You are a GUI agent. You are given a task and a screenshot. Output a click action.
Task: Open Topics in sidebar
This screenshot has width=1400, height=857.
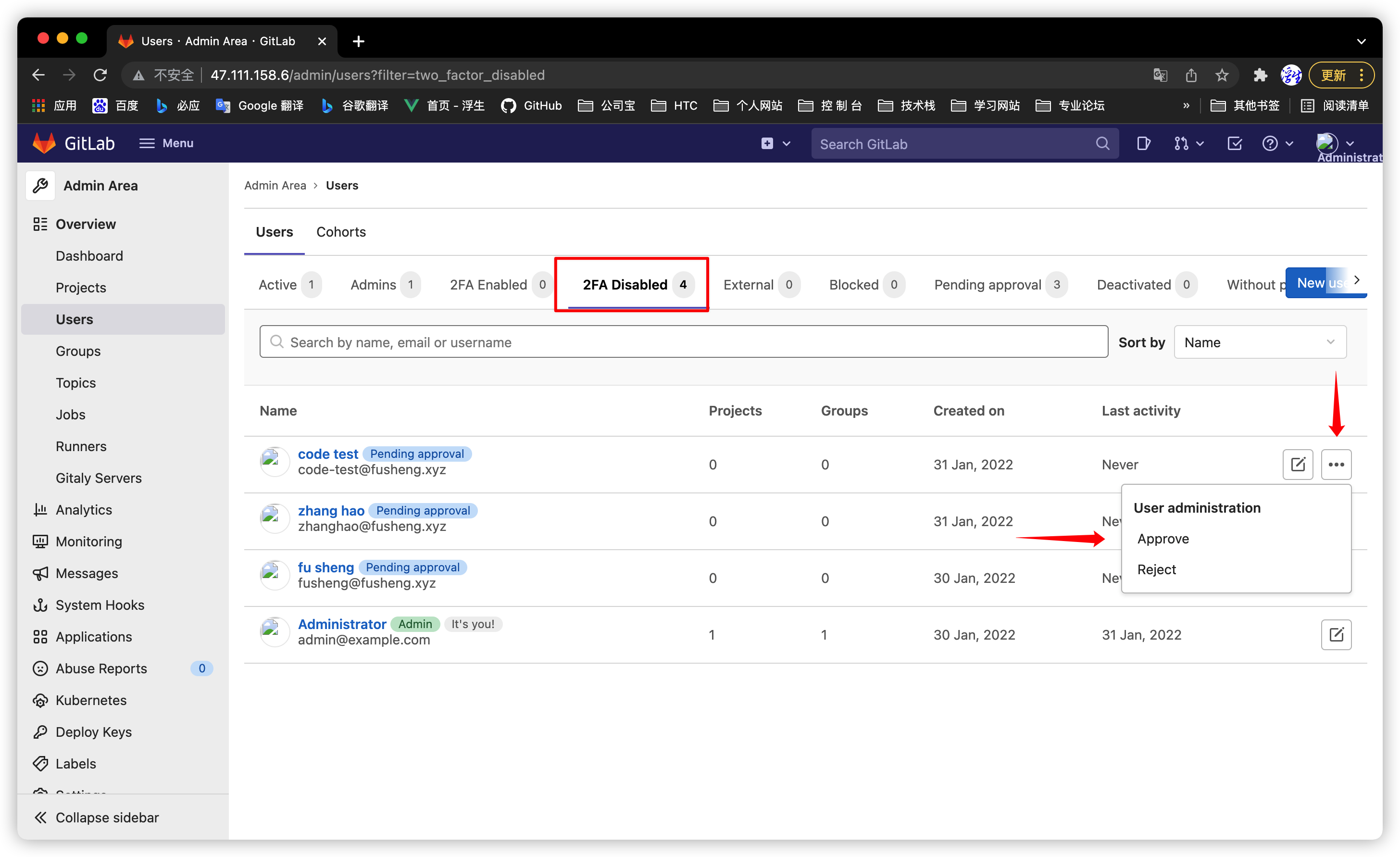pyautogui.click(x=75, y=383)
